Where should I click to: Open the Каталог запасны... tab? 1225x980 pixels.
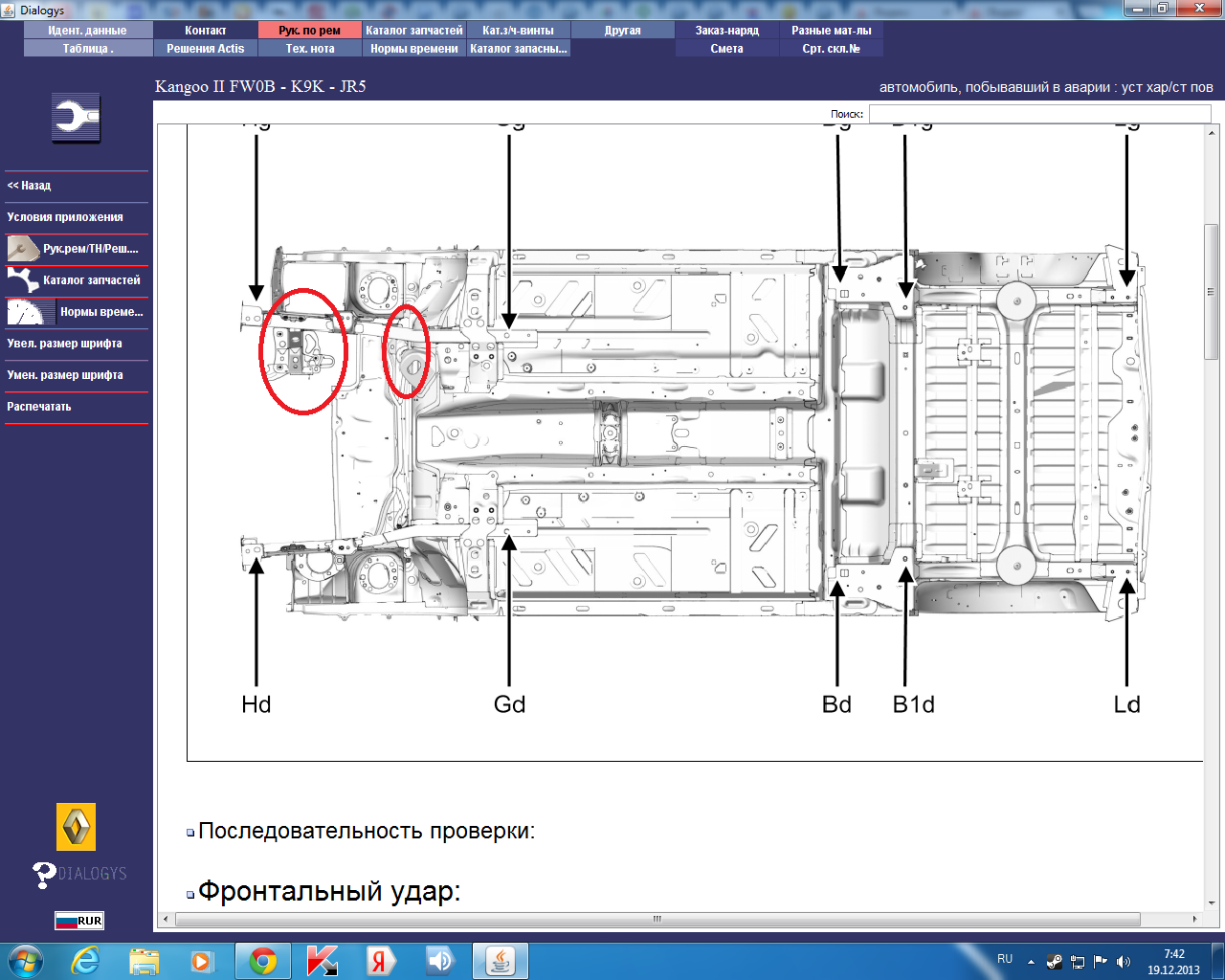pyautogui.click(x=519, y=49)
